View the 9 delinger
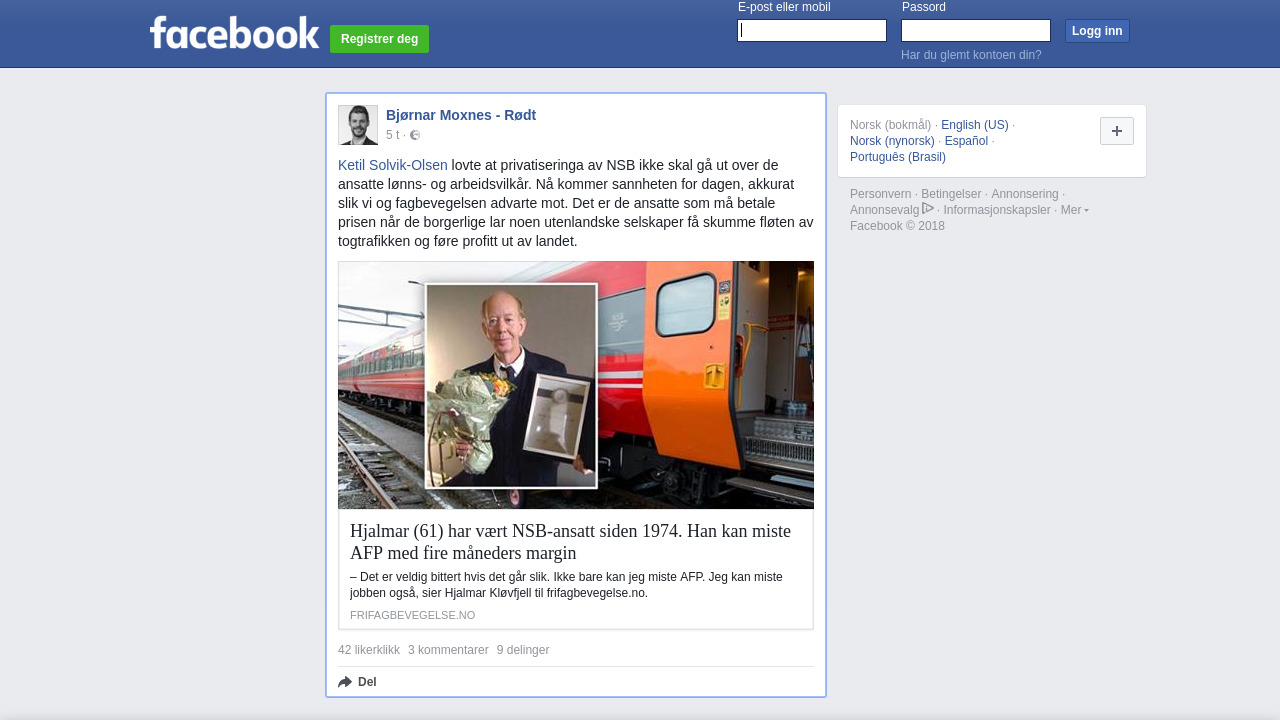This screenshot has height=720, width=1280. (x=523, y=650)
